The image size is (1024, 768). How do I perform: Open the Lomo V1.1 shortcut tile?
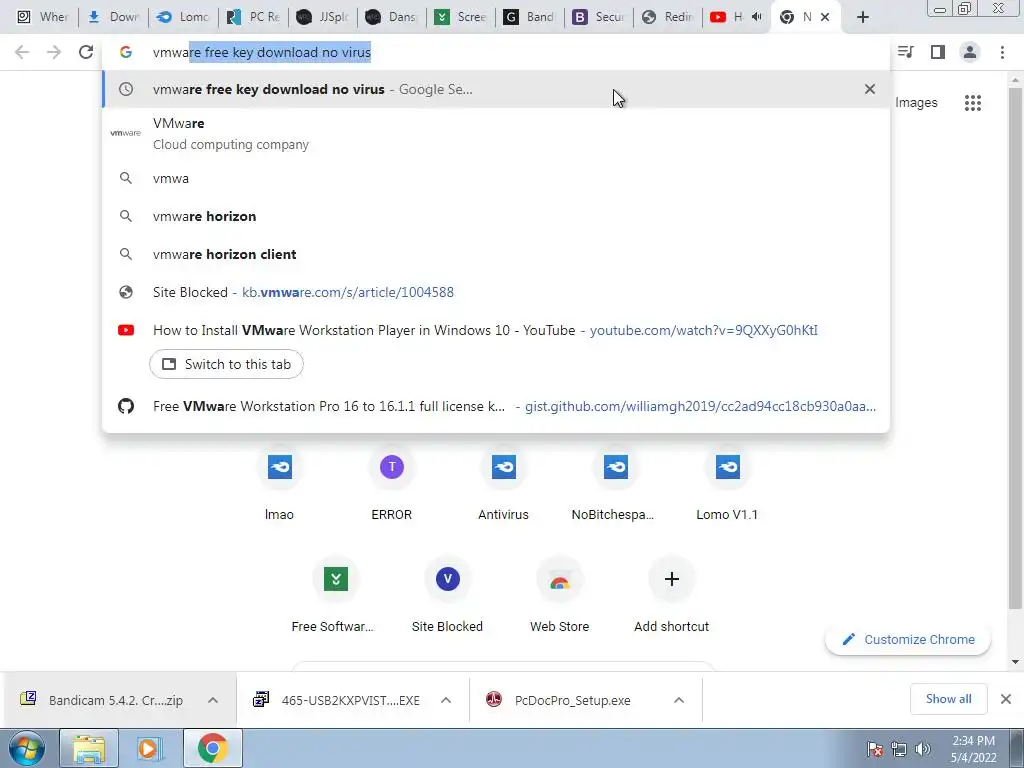(728, 483)
